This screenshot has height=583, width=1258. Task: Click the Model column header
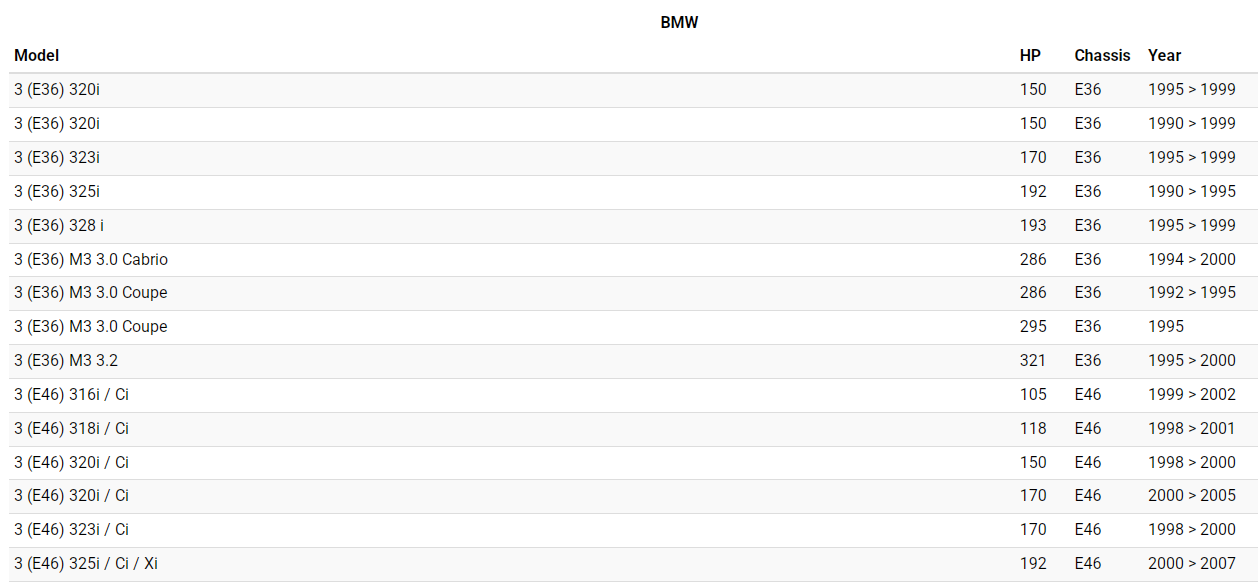37,56
